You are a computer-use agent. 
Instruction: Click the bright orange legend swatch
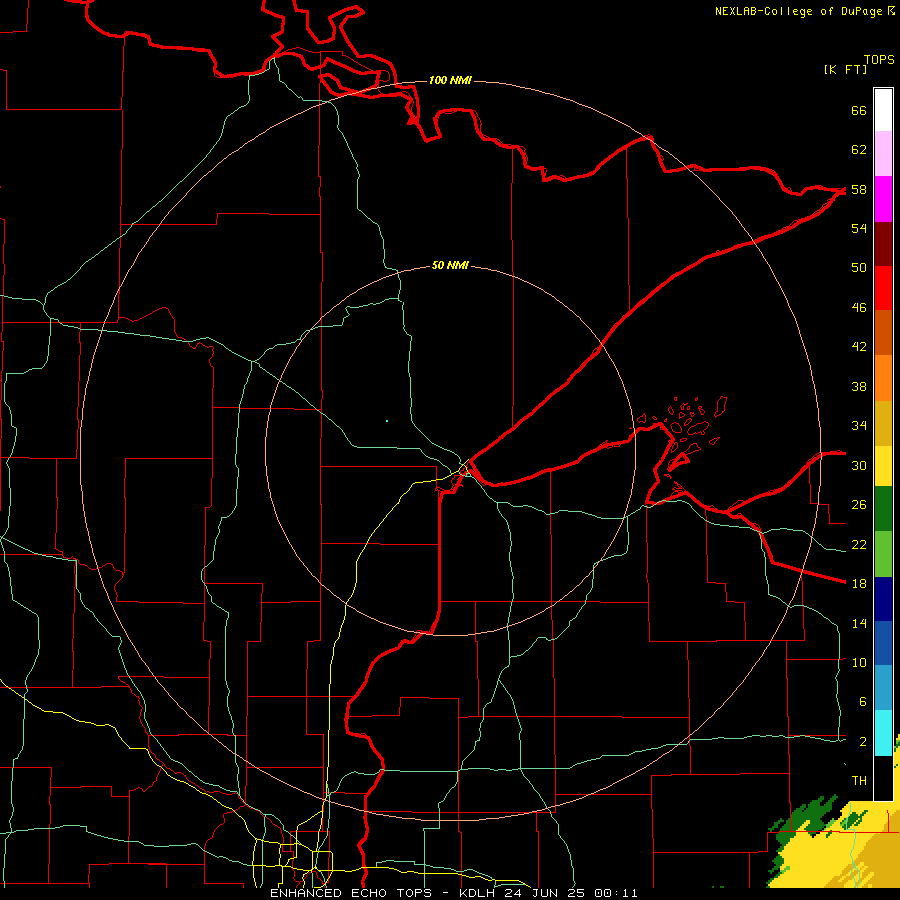883,378
